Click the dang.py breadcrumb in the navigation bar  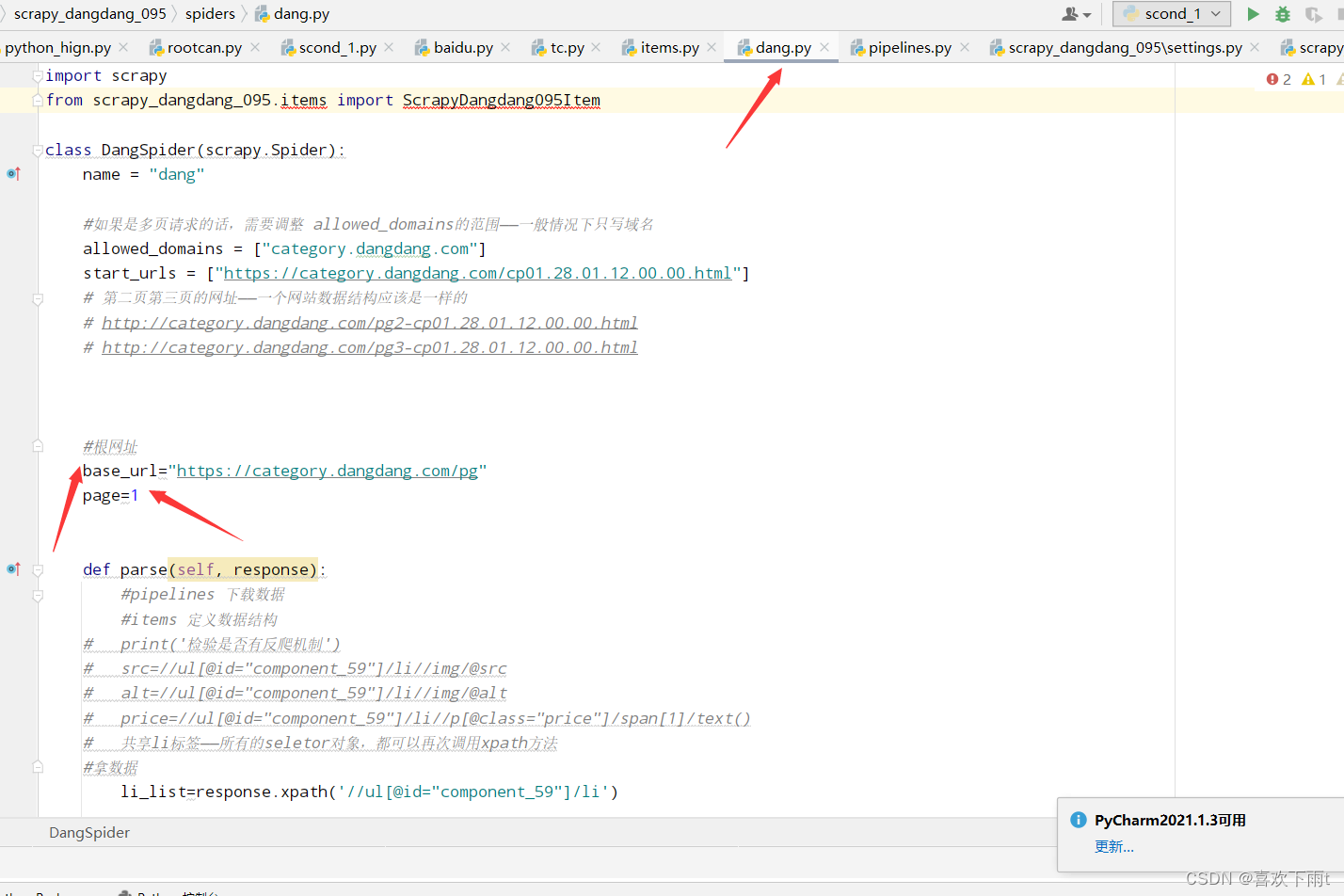pos(293,14)
